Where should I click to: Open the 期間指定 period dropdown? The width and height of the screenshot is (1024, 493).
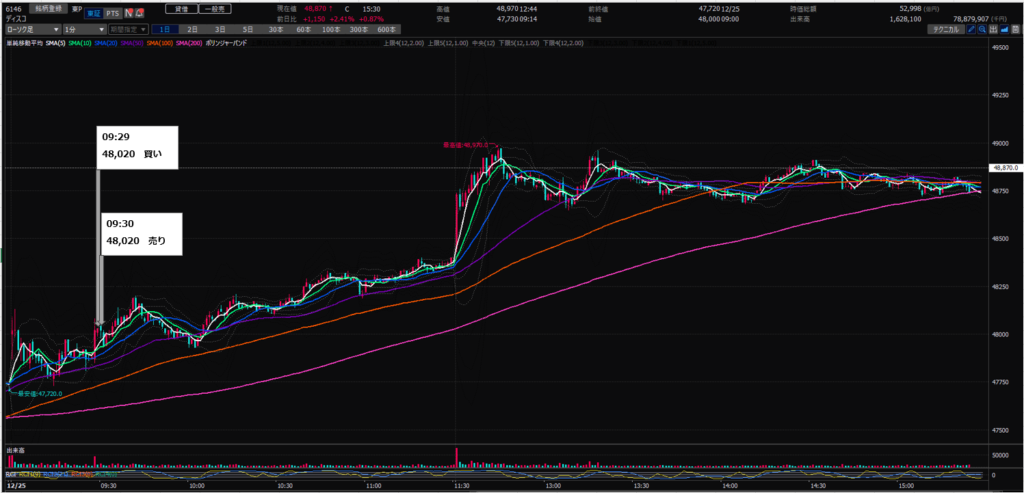point(127,31)
